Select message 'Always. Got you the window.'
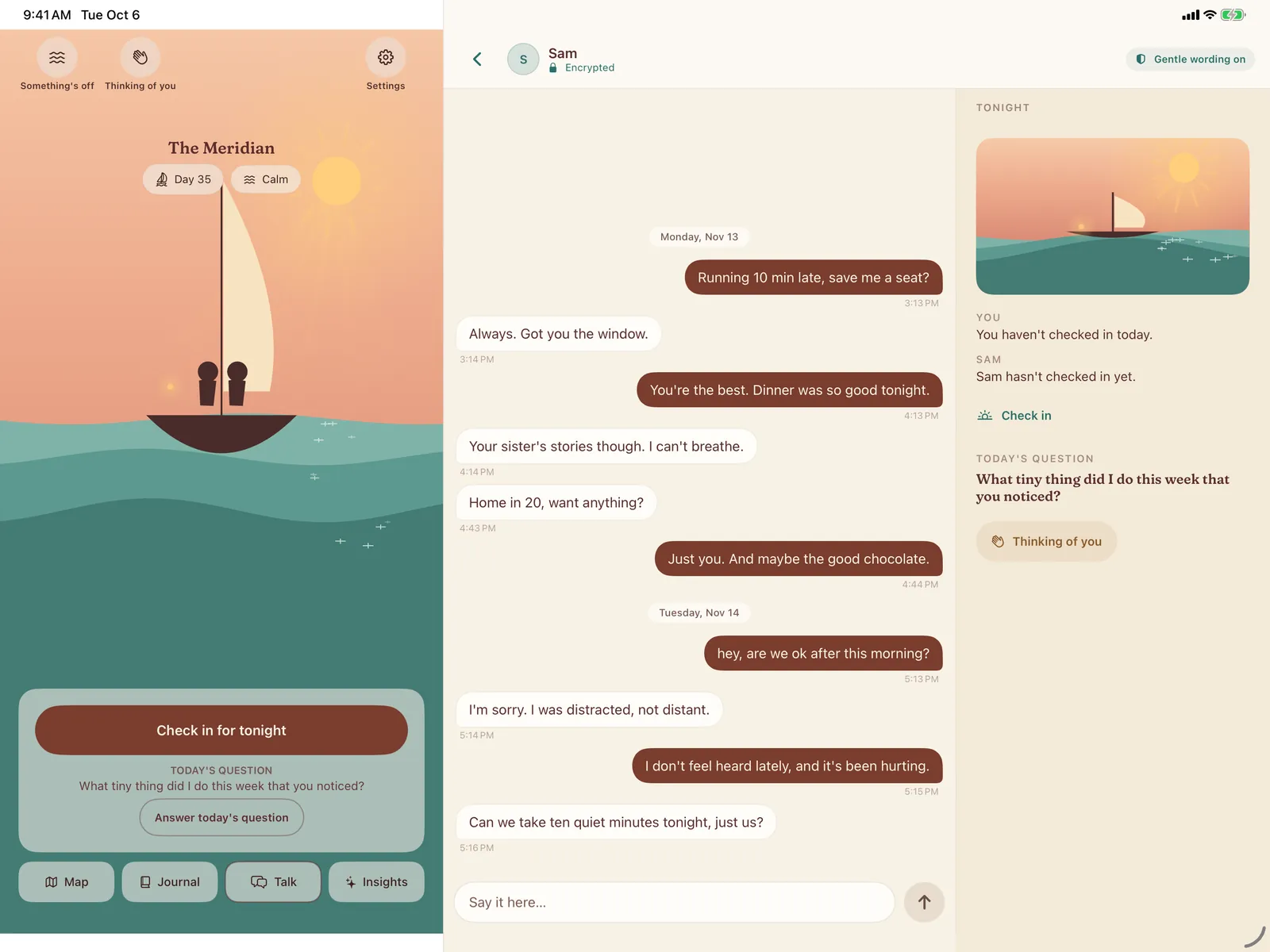The image size is (1270, 952). point(559,334)
